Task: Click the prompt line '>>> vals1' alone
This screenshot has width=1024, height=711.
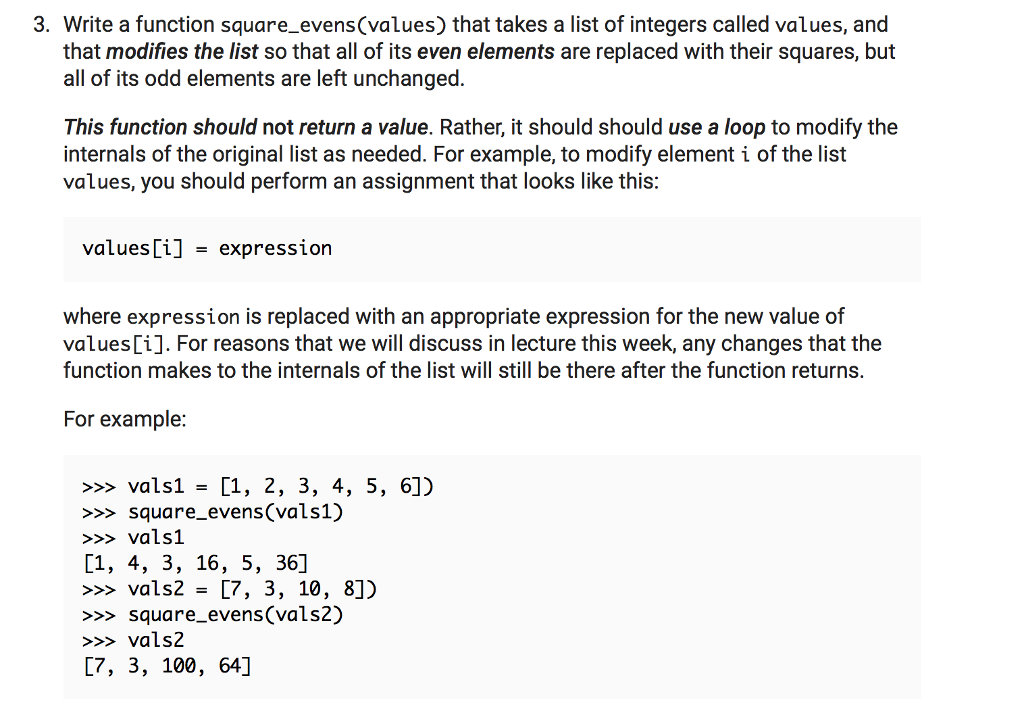Action: tap(133, 538)
